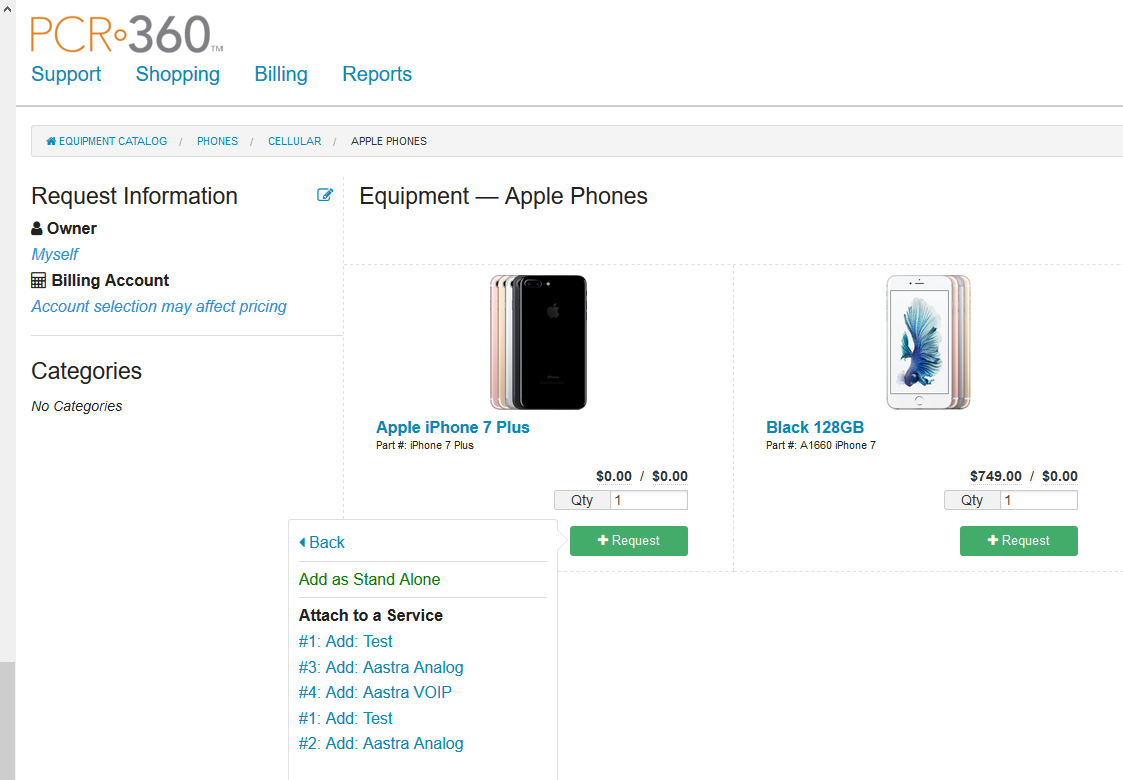Open the Billing menu
The image size is (1123, 780).
point(280,74)
